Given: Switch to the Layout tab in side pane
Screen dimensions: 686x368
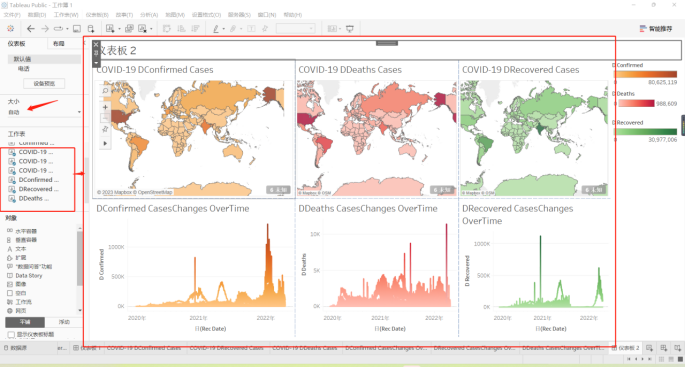Looking at the screenshot, I should click(x=59, y=44).
